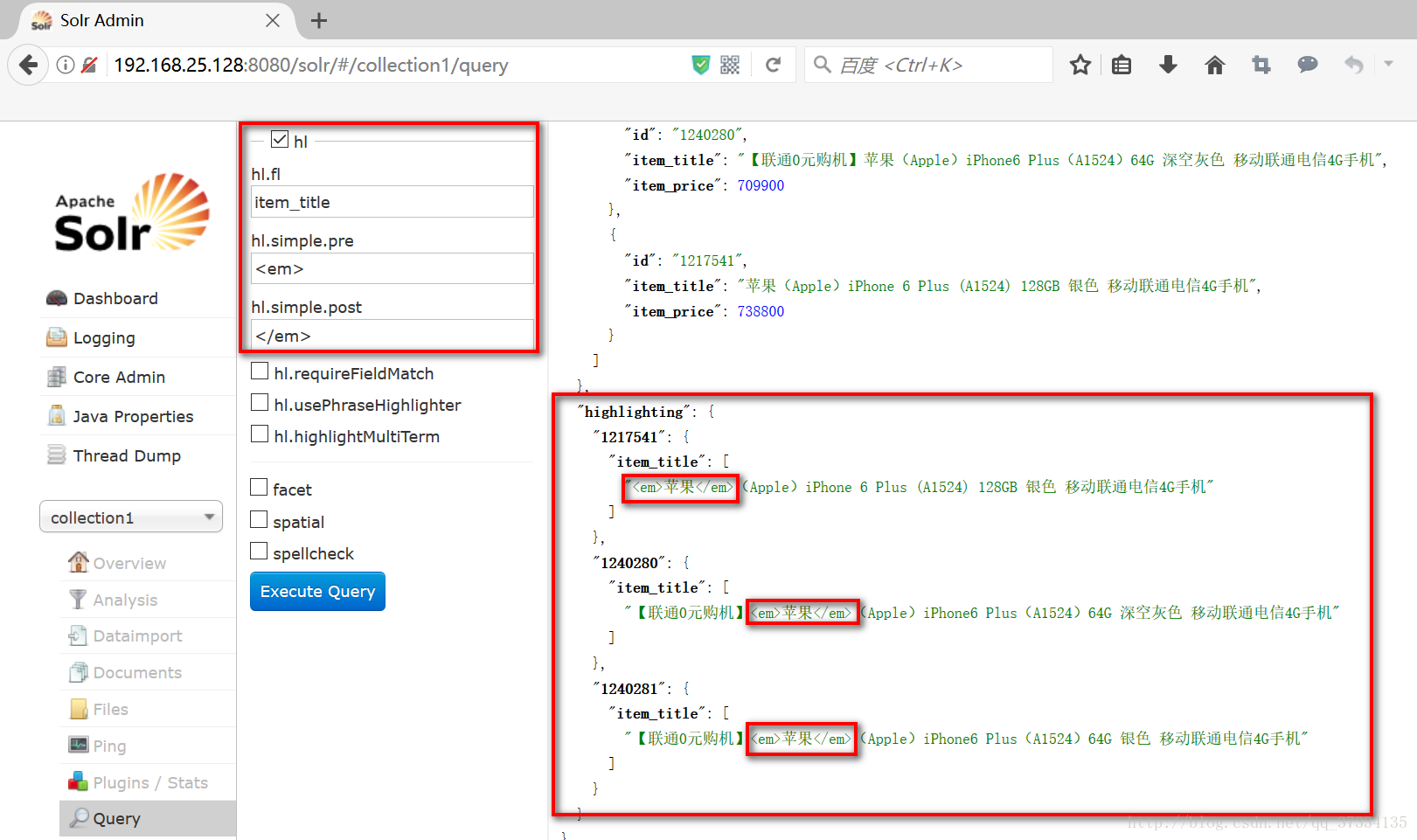Screen dimensions: 1417x840
Task: Click the Core Admin server icon
Action: [57, 377]
